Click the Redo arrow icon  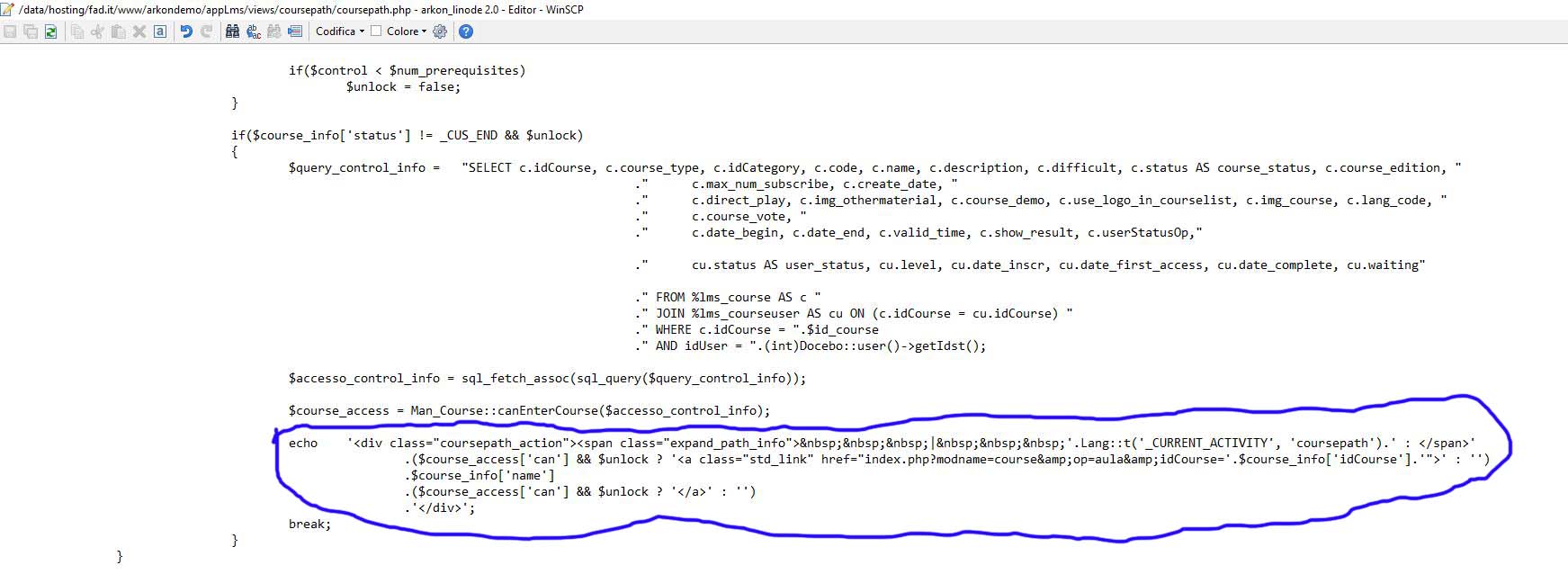206,31
